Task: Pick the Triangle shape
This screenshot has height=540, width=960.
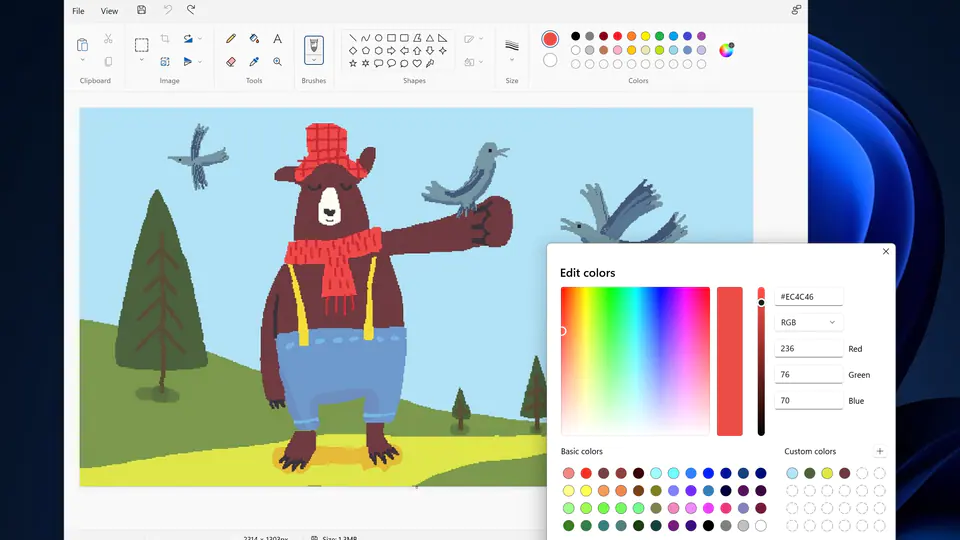Action: coord(430,38)
